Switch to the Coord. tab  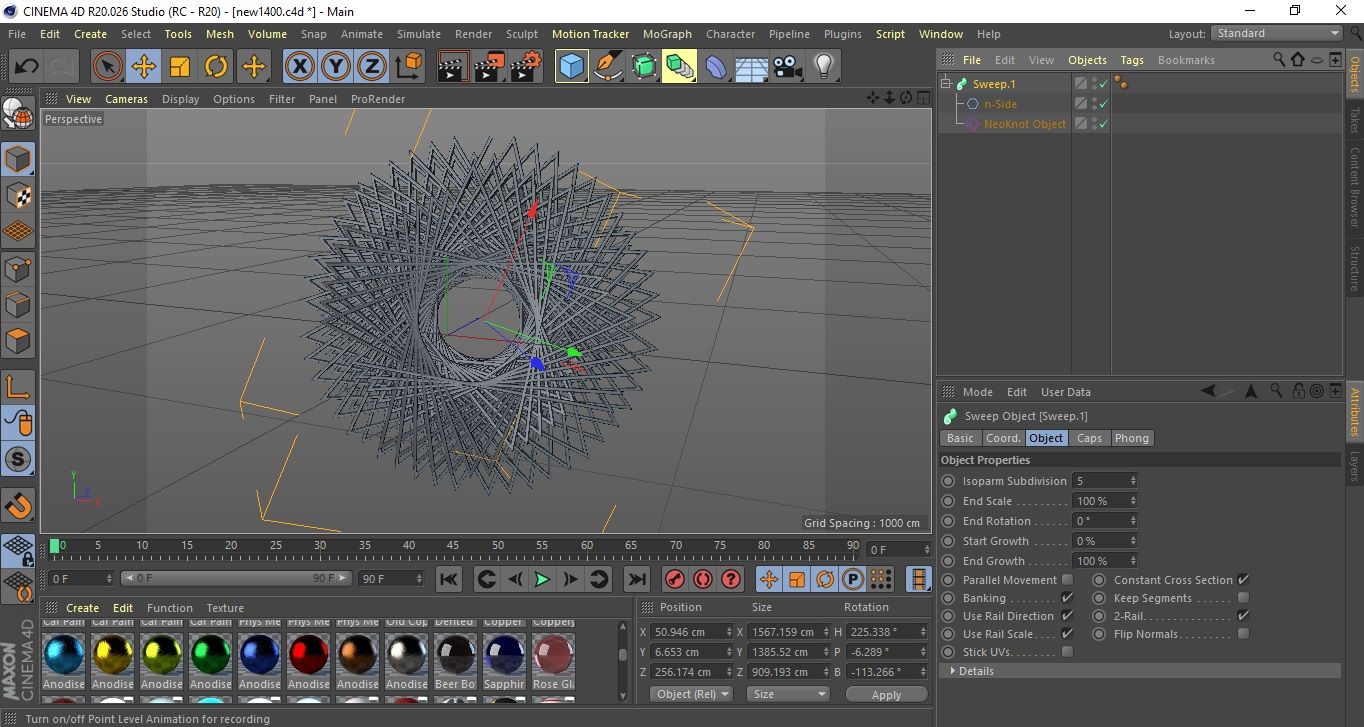(x=1003, y=438)
